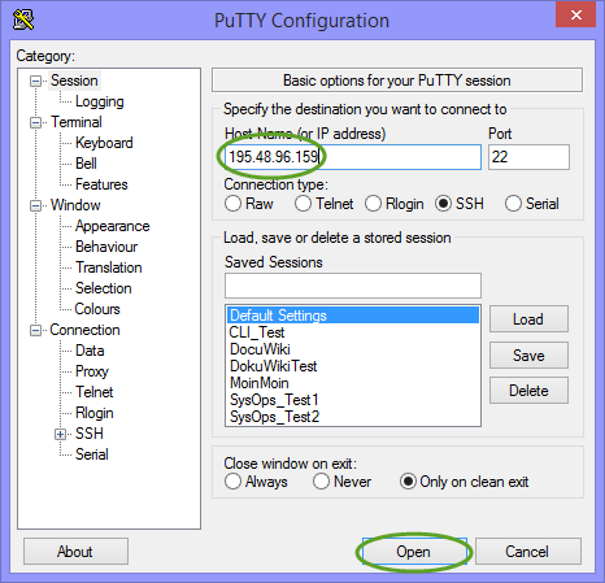
Task: Select Session category in tree
Action: (74, 81)
